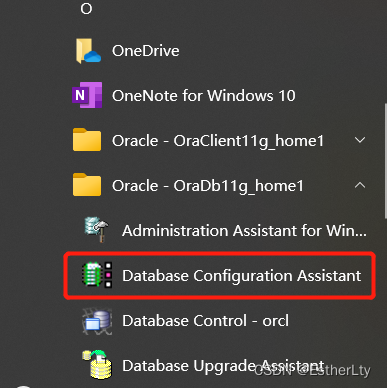Click the Oracle - OraDb11g_home1 folder label
The height and width of the screenshot is (388, 387).
[208, 186]
